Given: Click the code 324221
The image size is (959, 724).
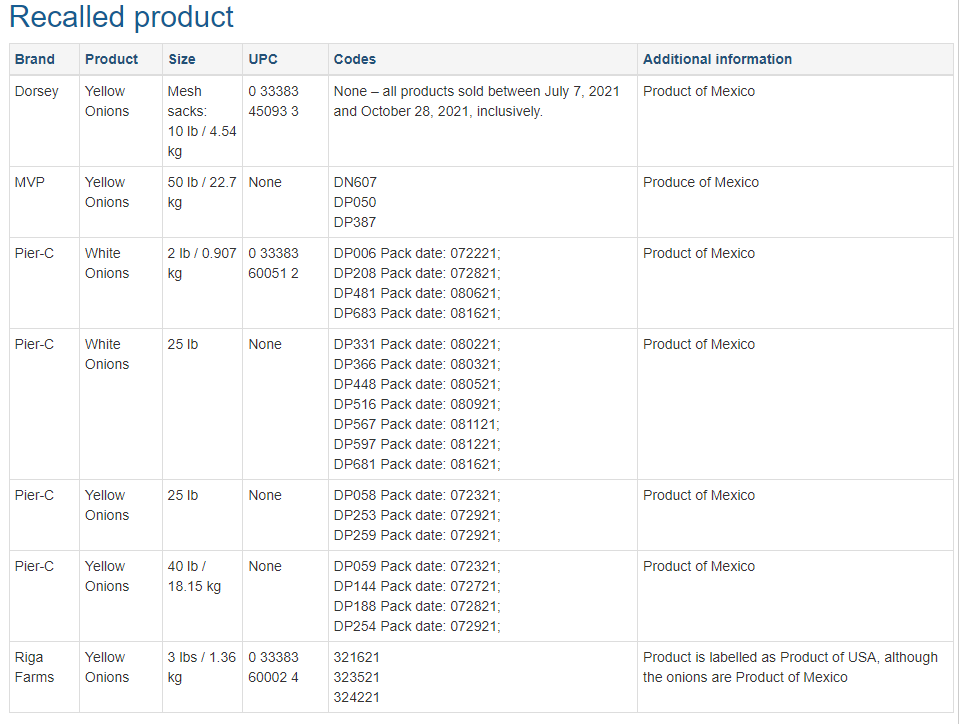Looking at the screenshot, I should (357, 698).
